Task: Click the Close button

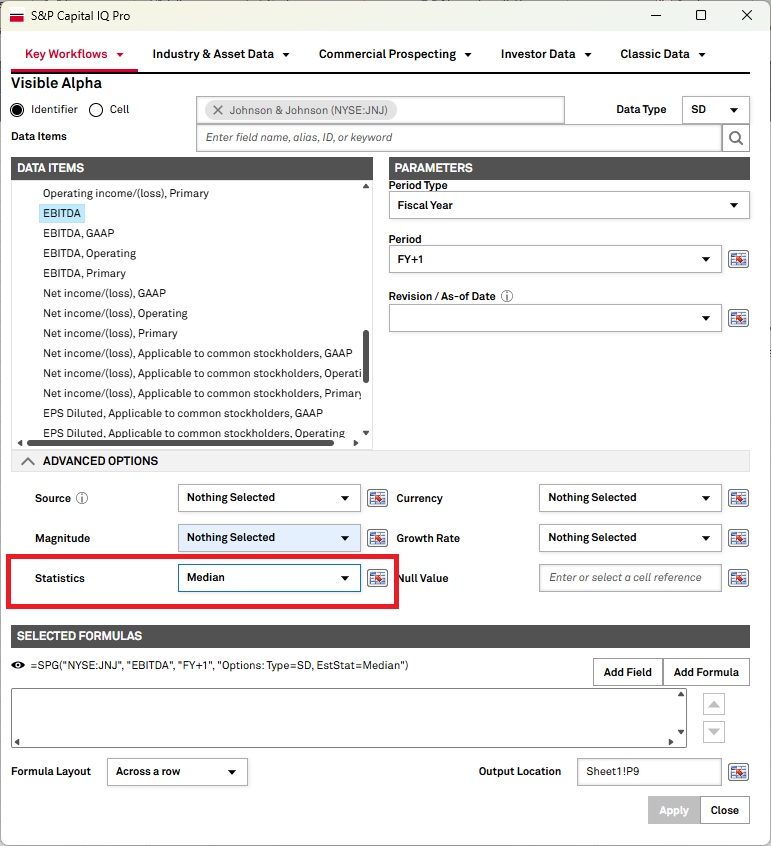Action: [x=725, y=810]
